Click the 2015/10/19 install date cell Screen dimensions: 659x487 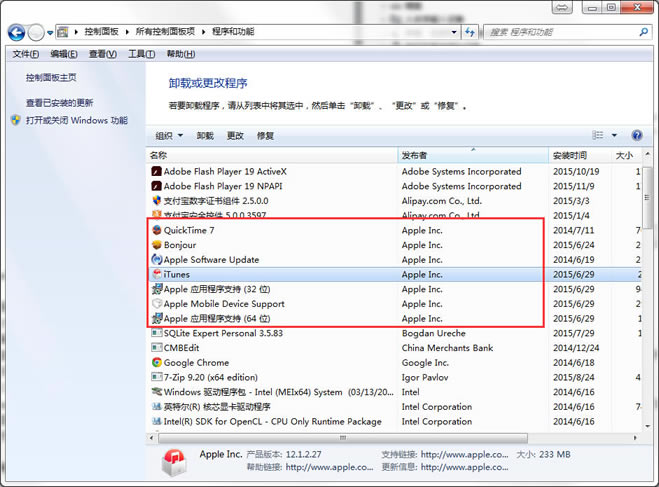click(x=576, y=171)
